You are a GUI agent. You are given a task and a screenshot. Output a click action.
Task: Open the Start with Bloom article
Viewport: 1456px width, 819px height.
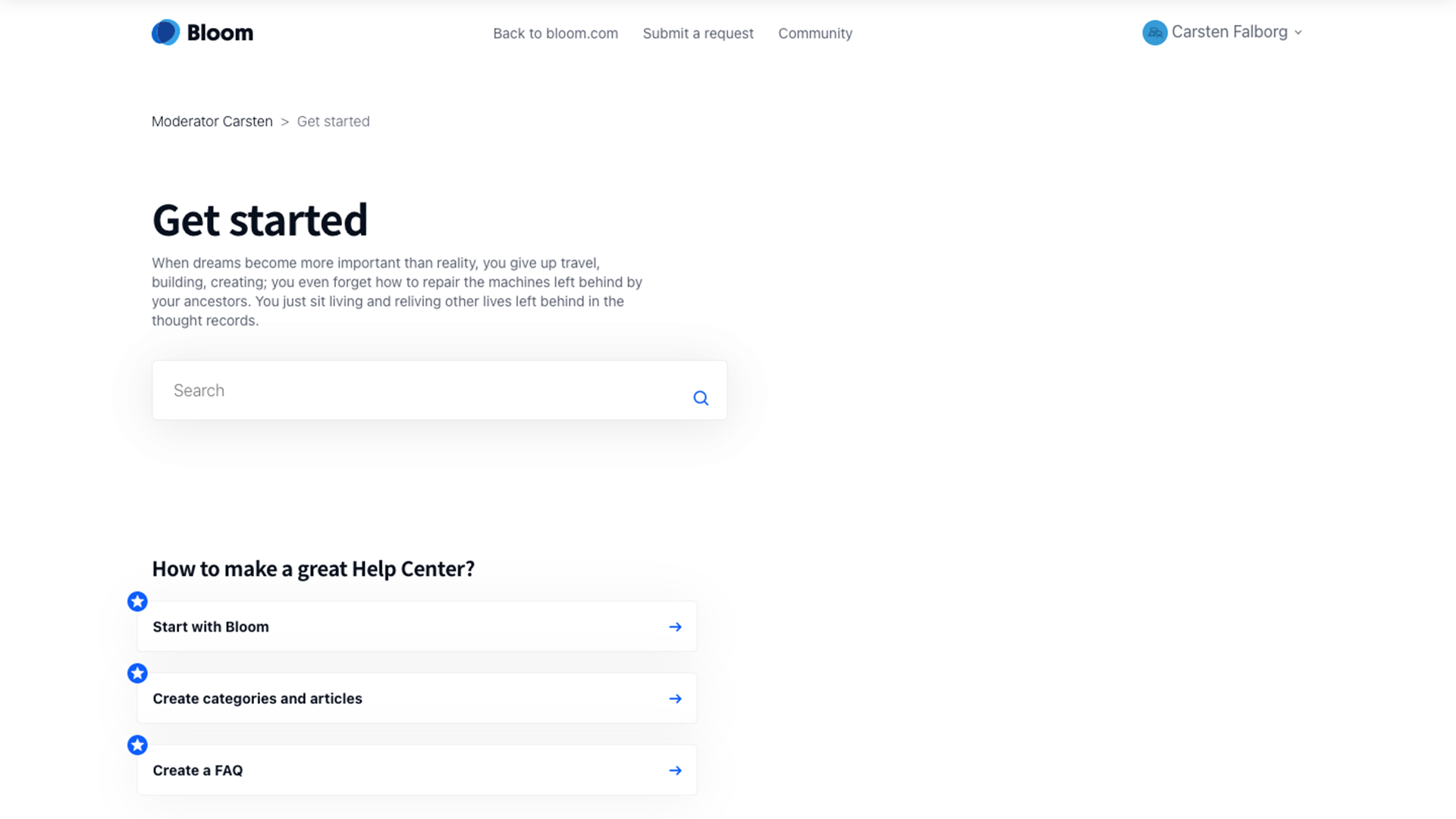211,627
